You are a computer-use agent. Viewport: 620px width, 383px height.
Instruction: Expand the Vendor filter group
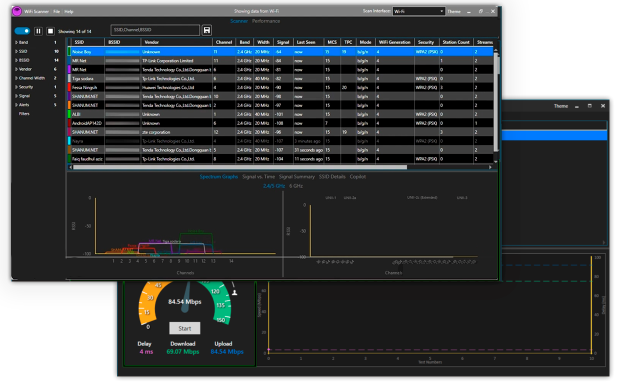coord(23,69)
